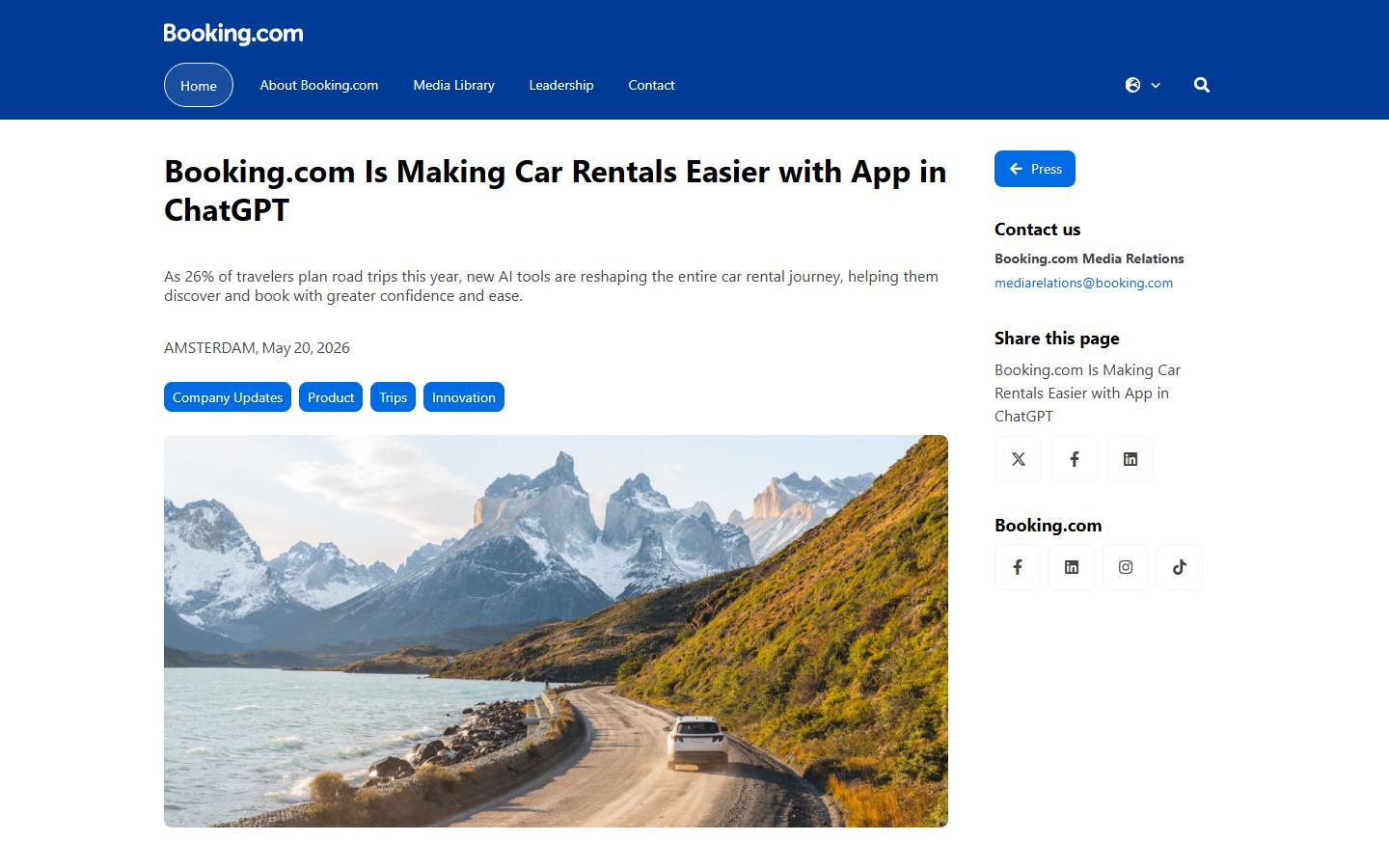Share this page on X

tap(1019, 459)
